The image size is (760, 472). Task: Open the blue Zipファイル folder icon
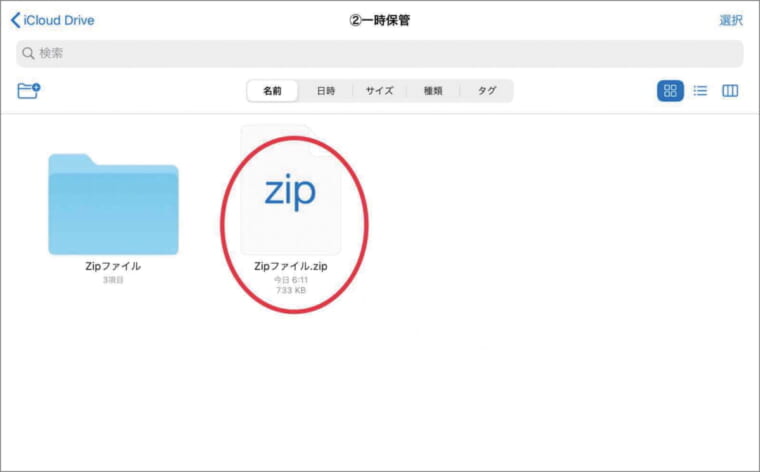click(x=113, y=204)
